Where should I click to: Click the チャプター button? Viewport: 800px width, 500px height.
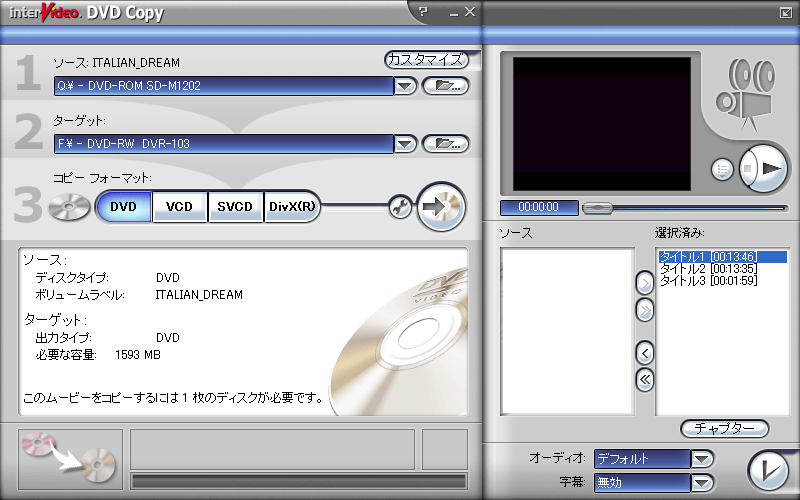[724, 429]
